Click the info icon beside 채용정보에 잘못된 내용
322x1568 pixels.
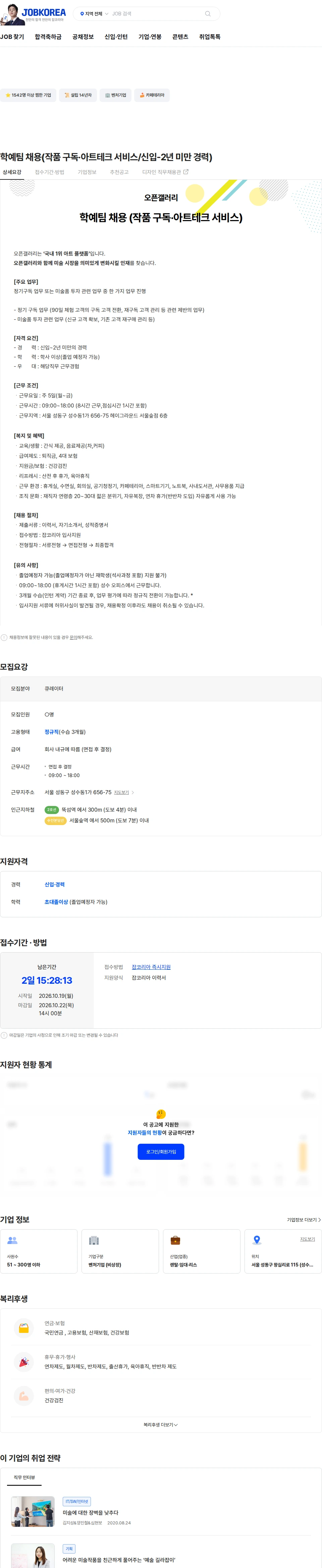(4, 637)
